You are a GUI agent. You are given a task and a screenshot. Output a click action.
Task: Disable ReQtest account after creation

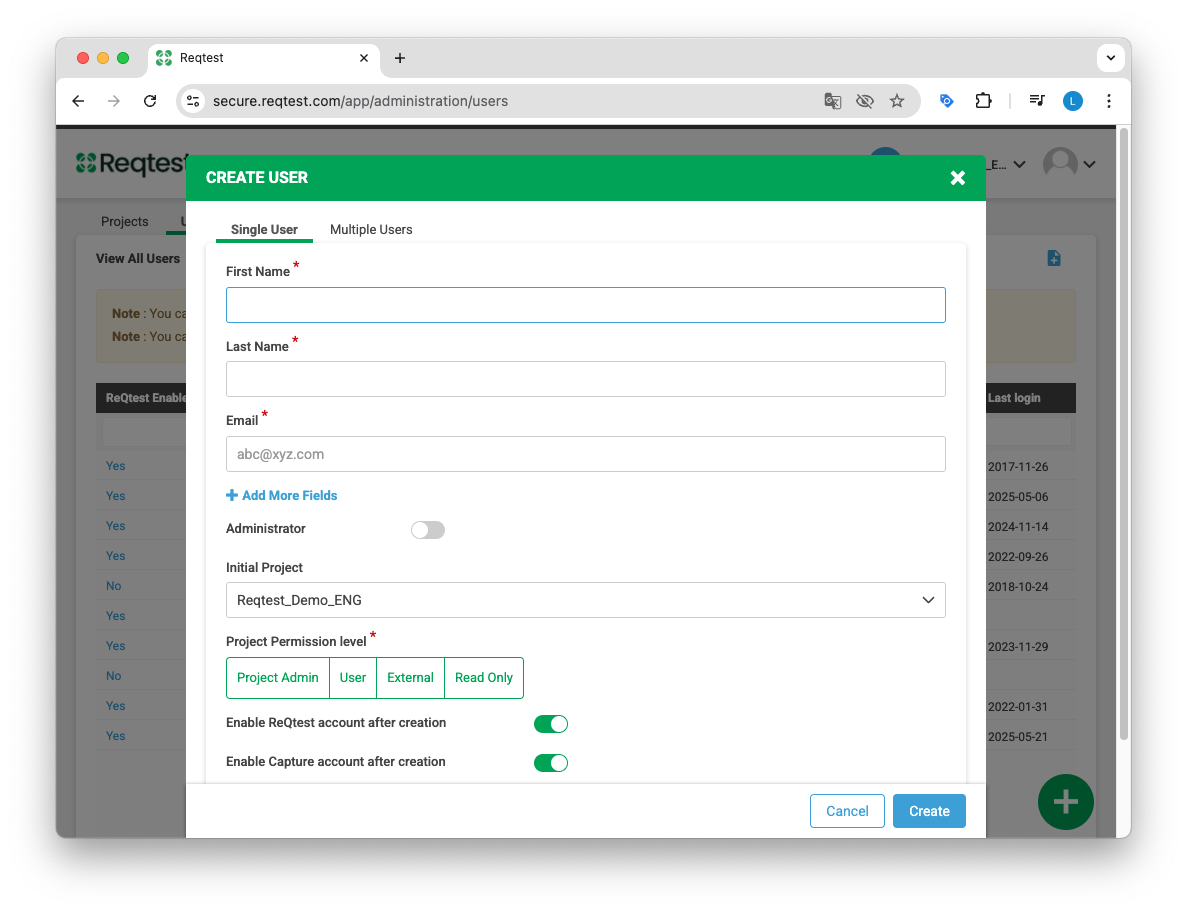[x=550, y=724]
